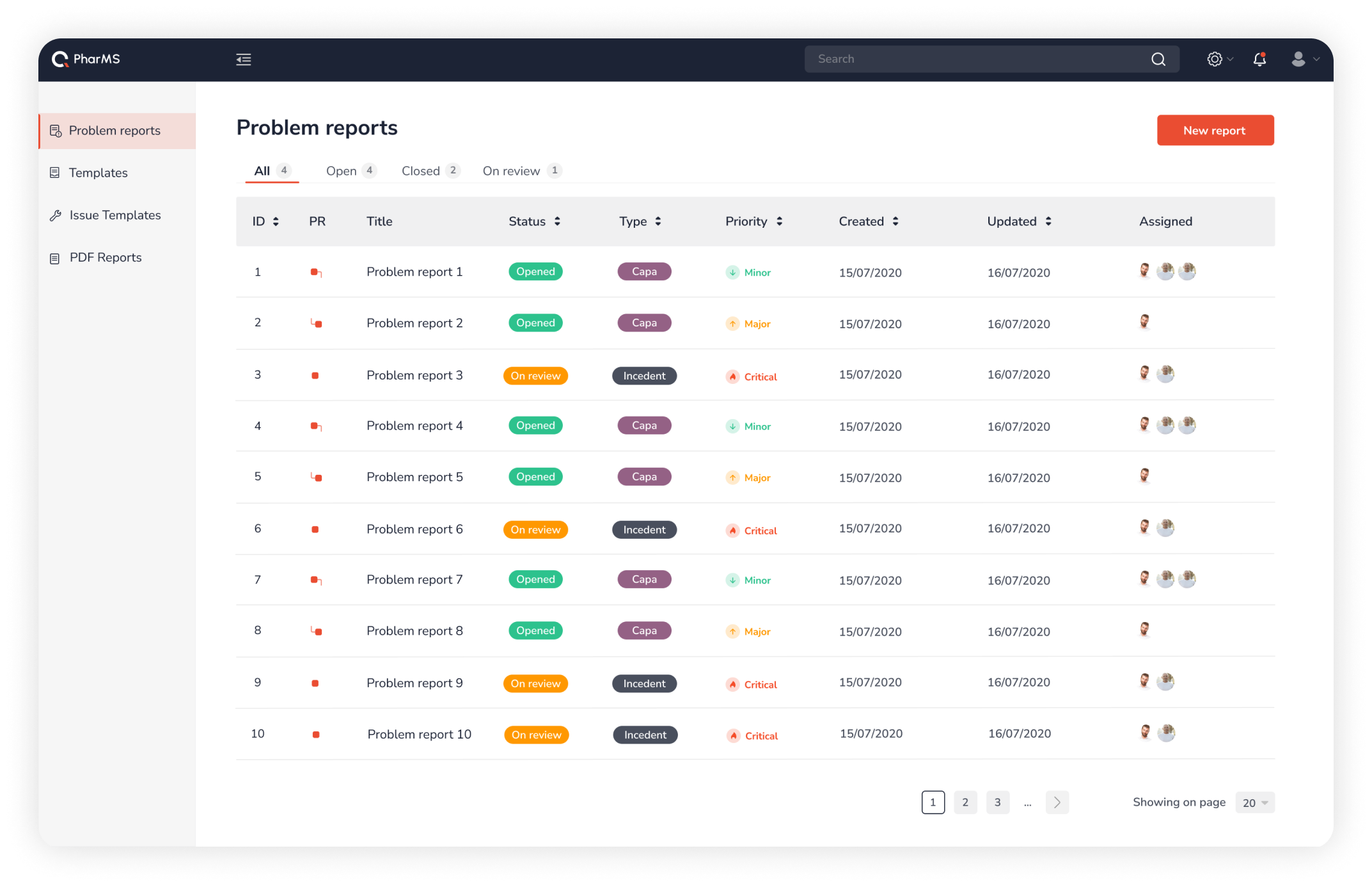Image resolution: width=1372 pixels, height=885 pixels.
Task: Sort table by ID column
Action: point(275,221)
